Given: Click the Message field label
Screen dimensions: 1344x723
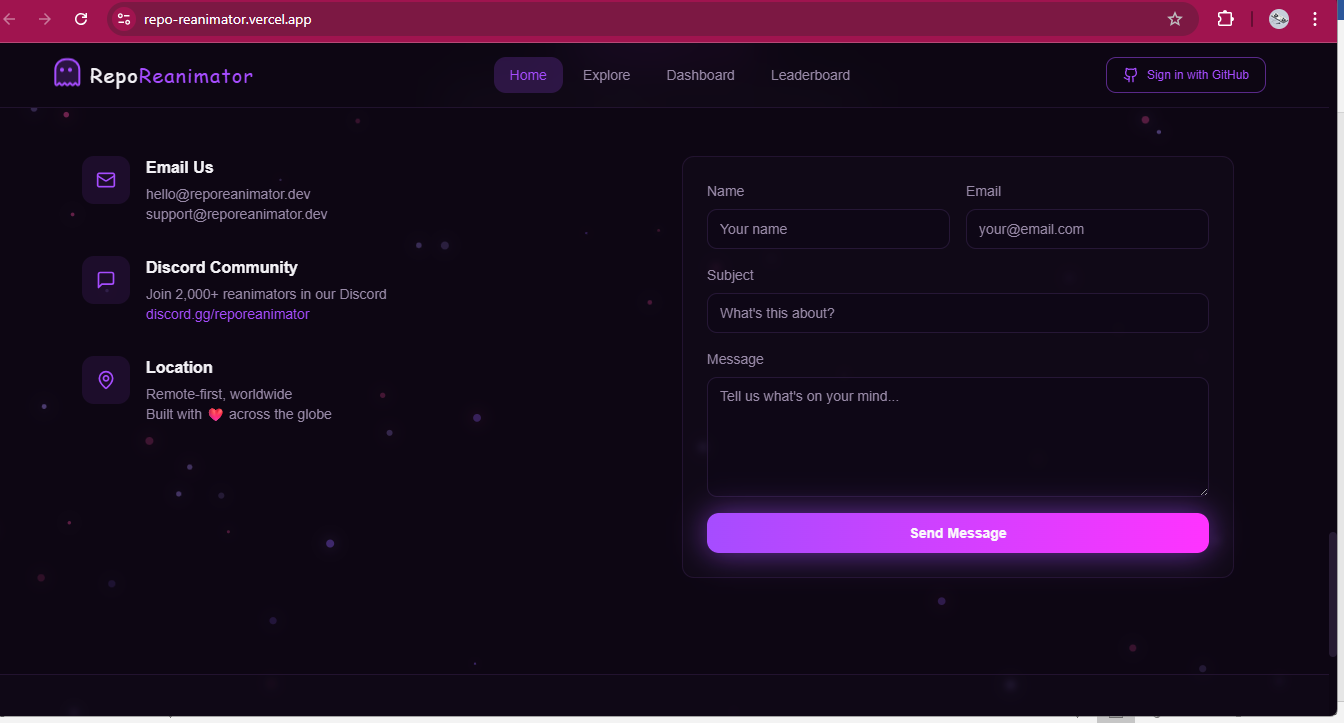Looking at the screenshot, I should pyautogui.click(x=735, y=359).
